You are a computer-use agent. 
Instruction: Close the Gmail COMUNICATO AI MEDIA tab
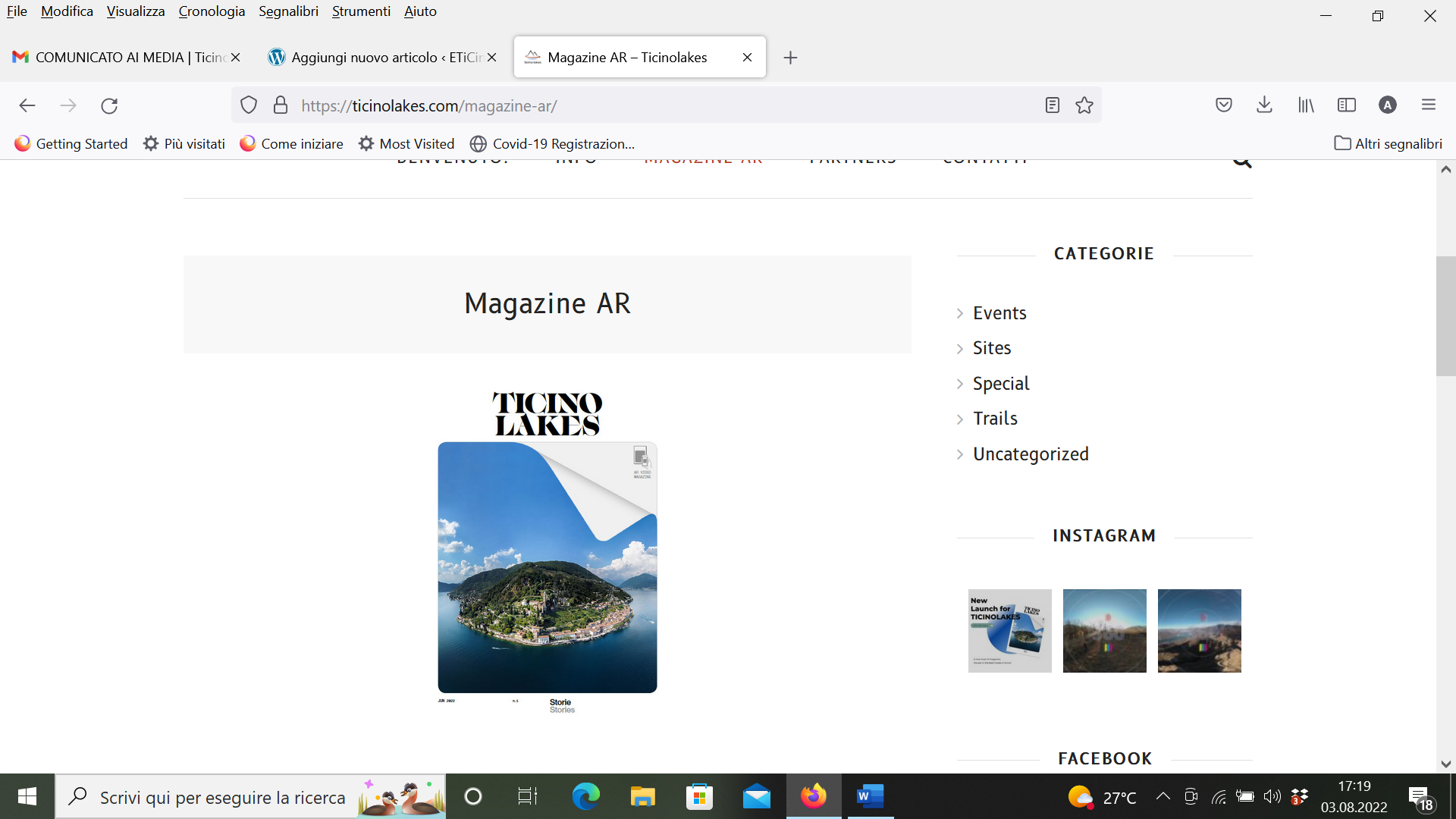[x=235, y=58]
